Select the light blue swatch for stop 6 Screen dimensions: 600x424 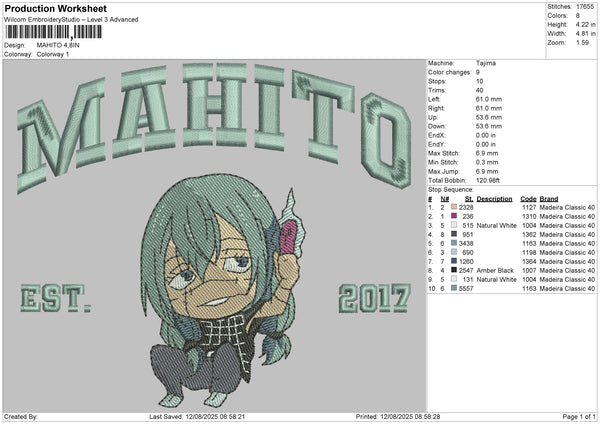pyautogui.click(x=455, y=253)
